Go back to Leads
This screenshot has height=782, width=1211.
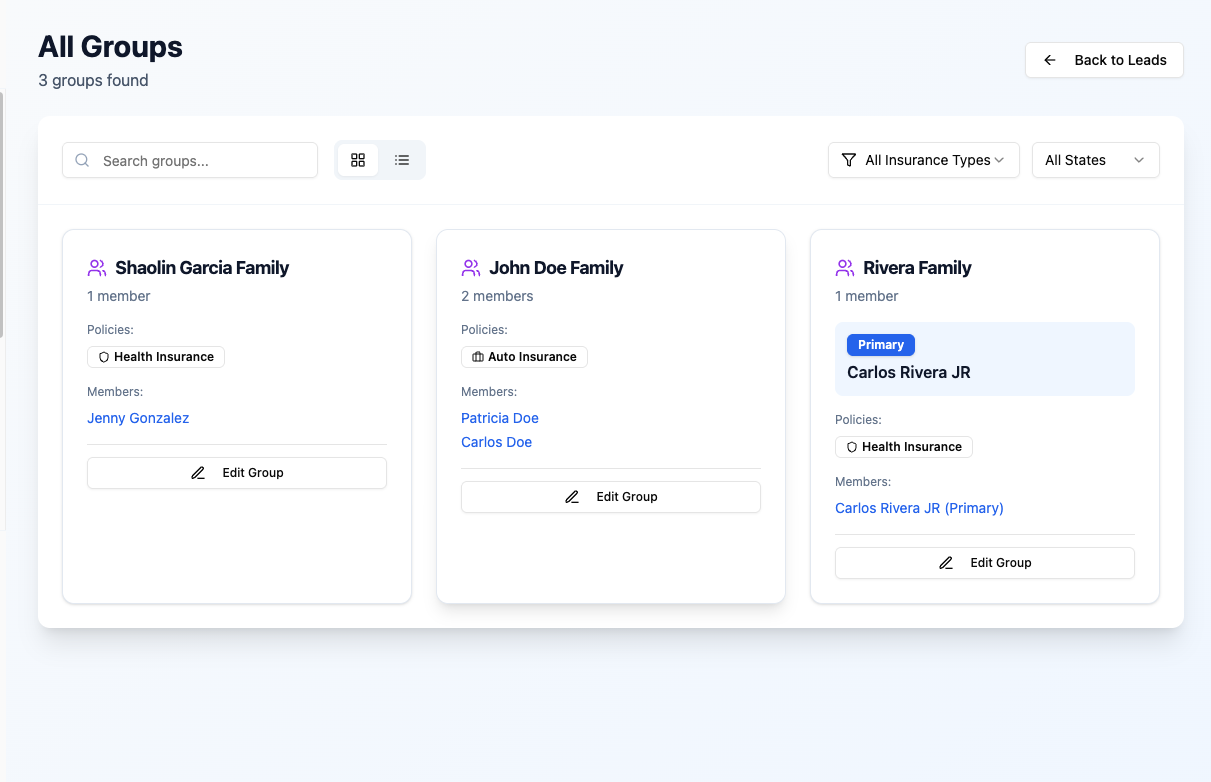[1104, 60]
